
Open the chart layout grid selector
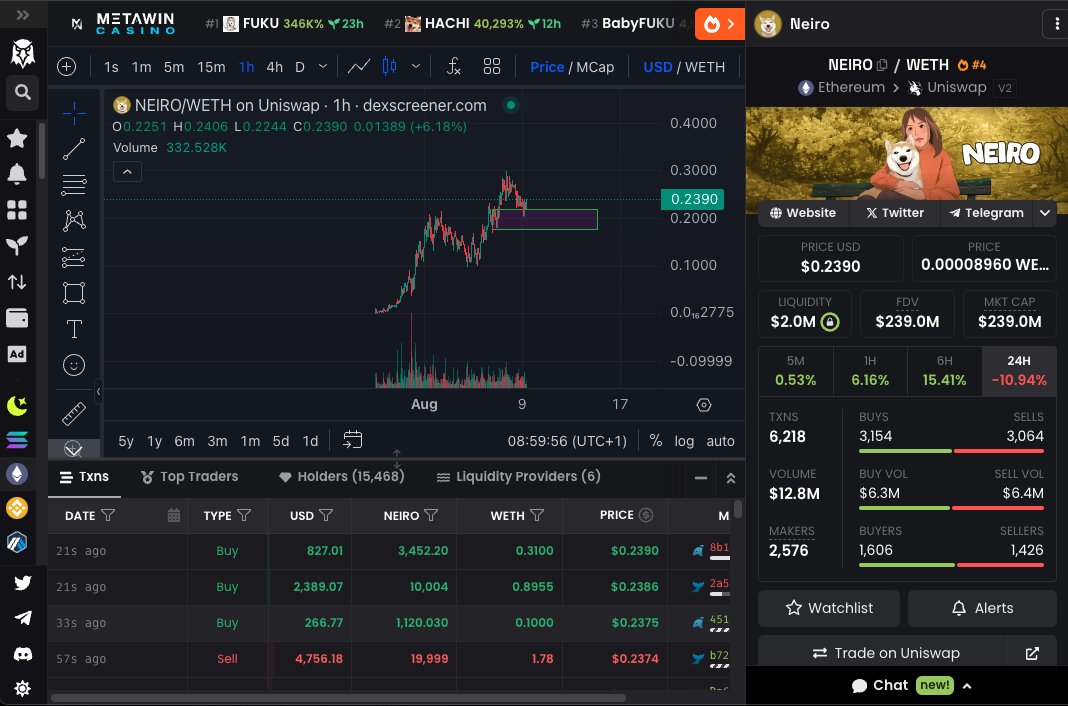(492, 67)
